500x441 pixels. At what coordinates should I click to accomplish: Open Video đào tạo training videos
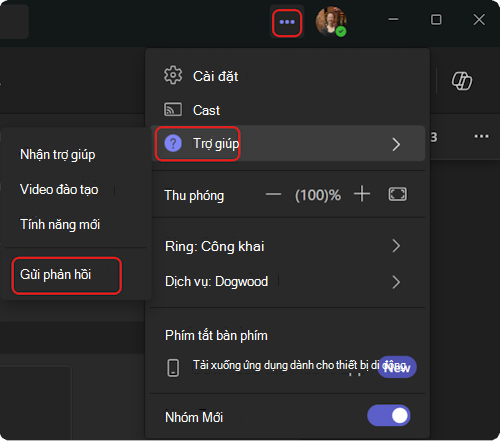pos(59,190)
